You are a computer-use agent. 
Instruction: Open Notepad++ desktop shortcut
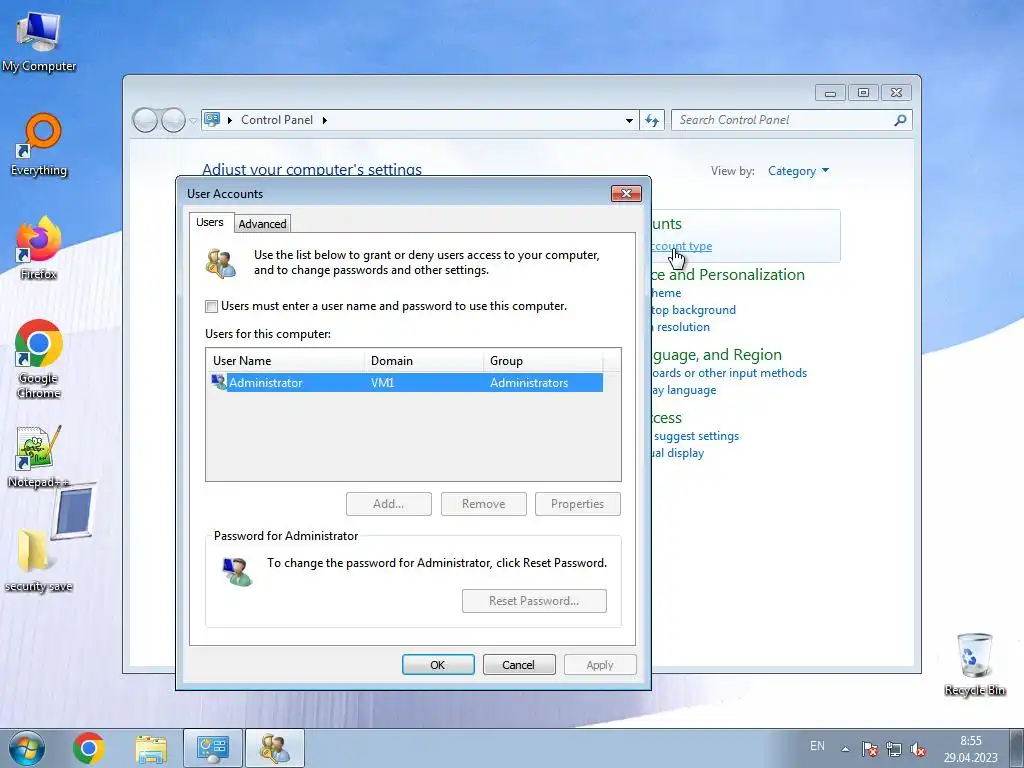pos(39,457)
